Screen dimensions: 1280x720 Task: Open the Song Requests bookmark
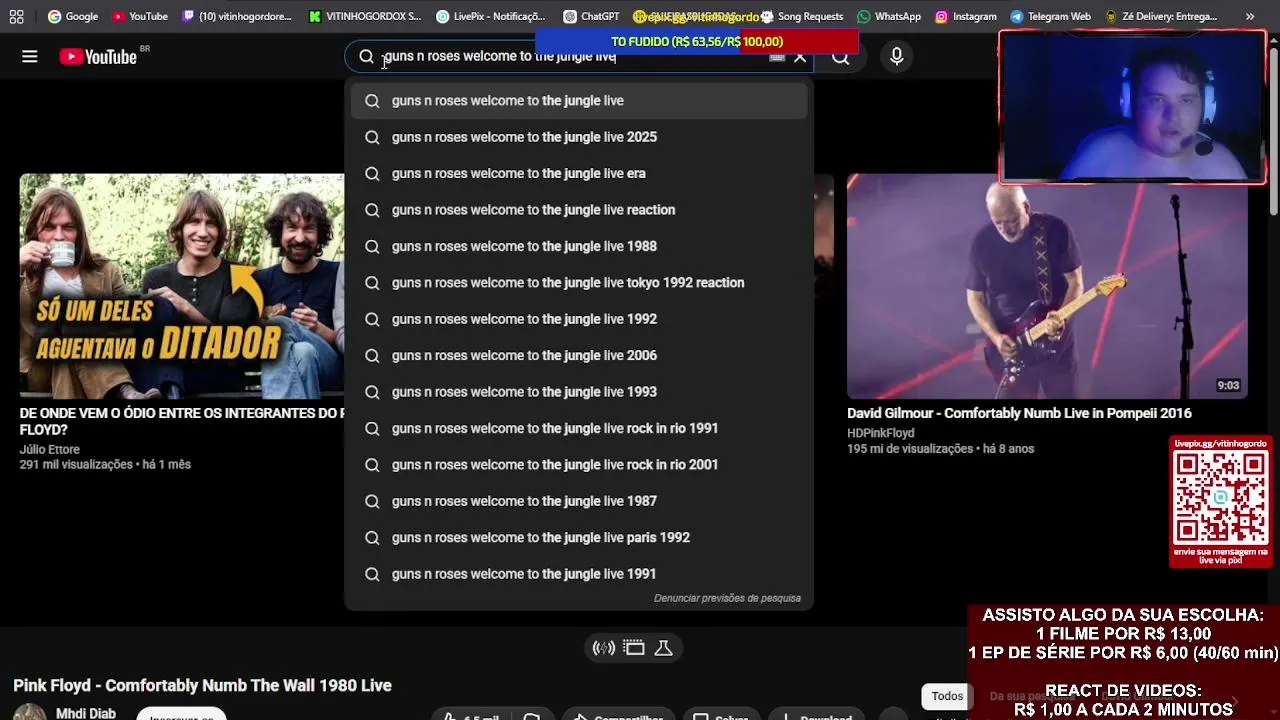(x=802, y=16)
